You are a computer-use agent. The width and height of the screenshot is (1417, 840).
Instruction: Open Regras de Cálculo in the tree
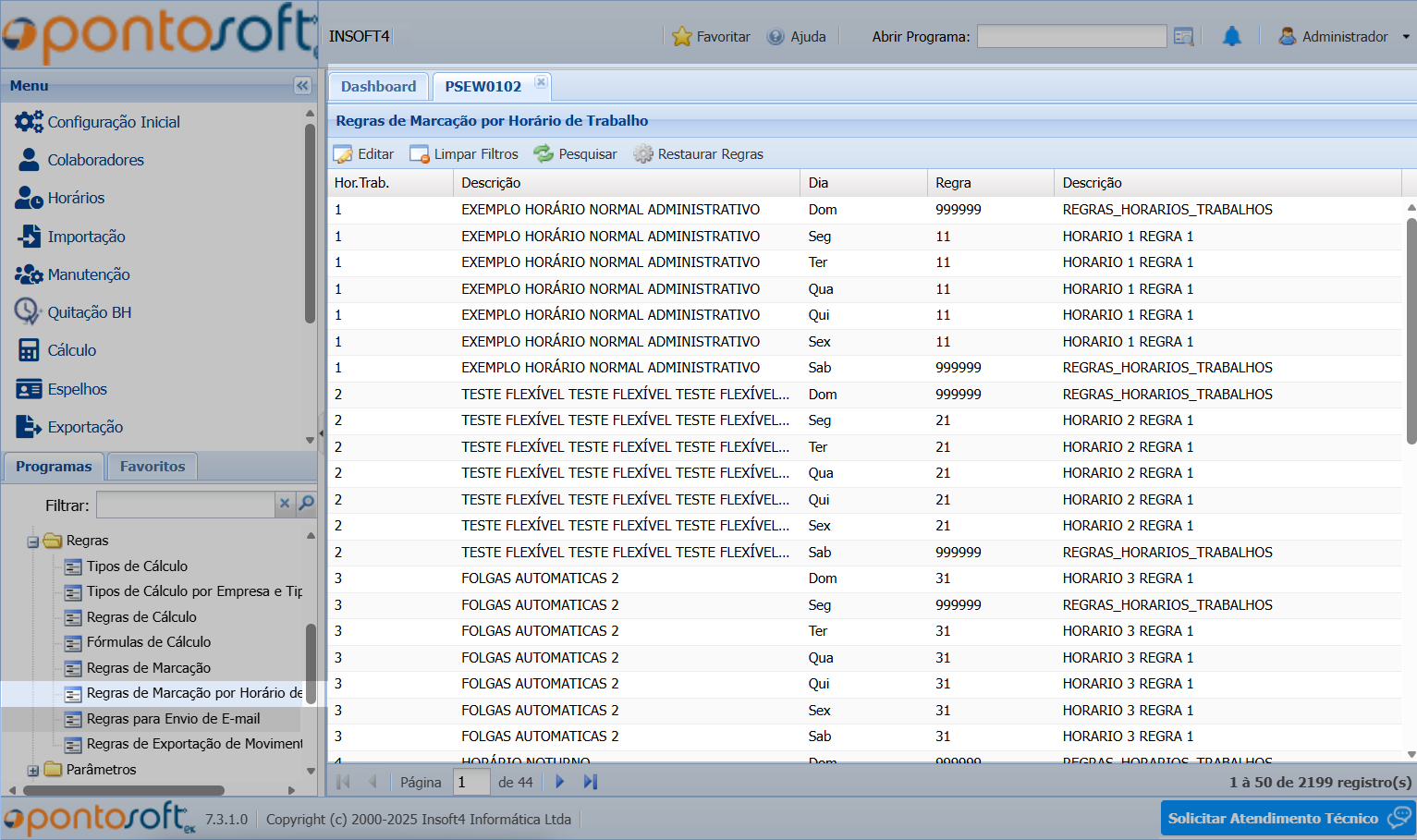141,617
